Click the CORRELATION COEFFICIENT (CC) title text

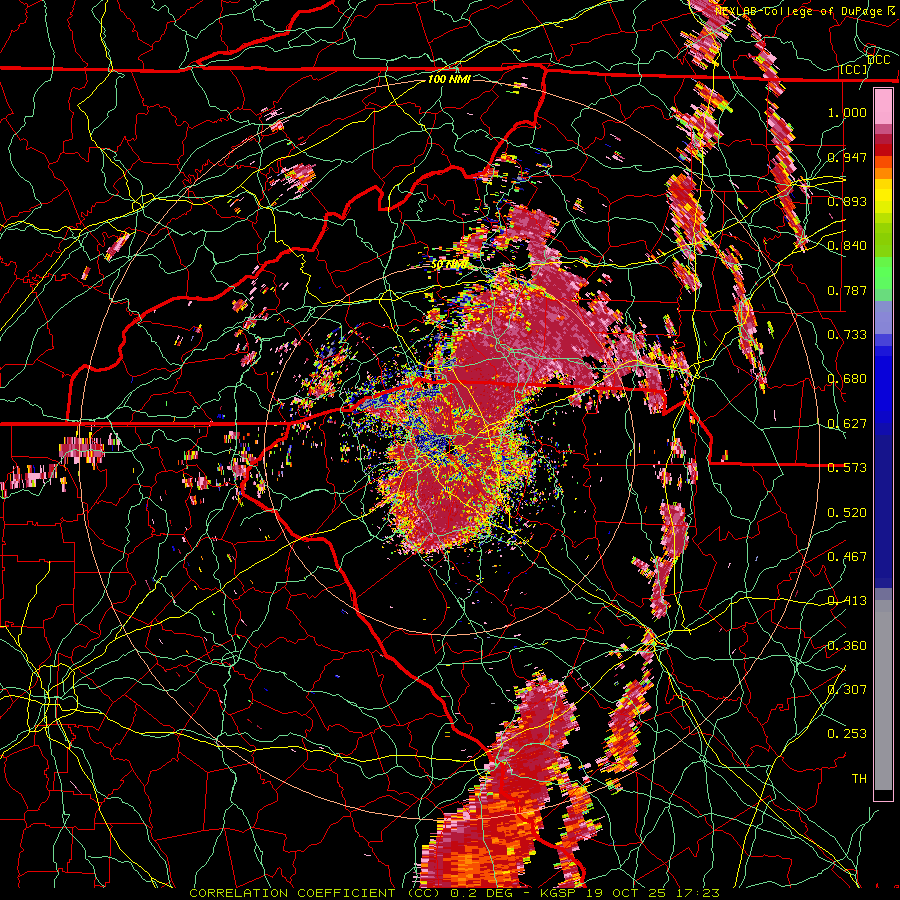pos(315,893)
